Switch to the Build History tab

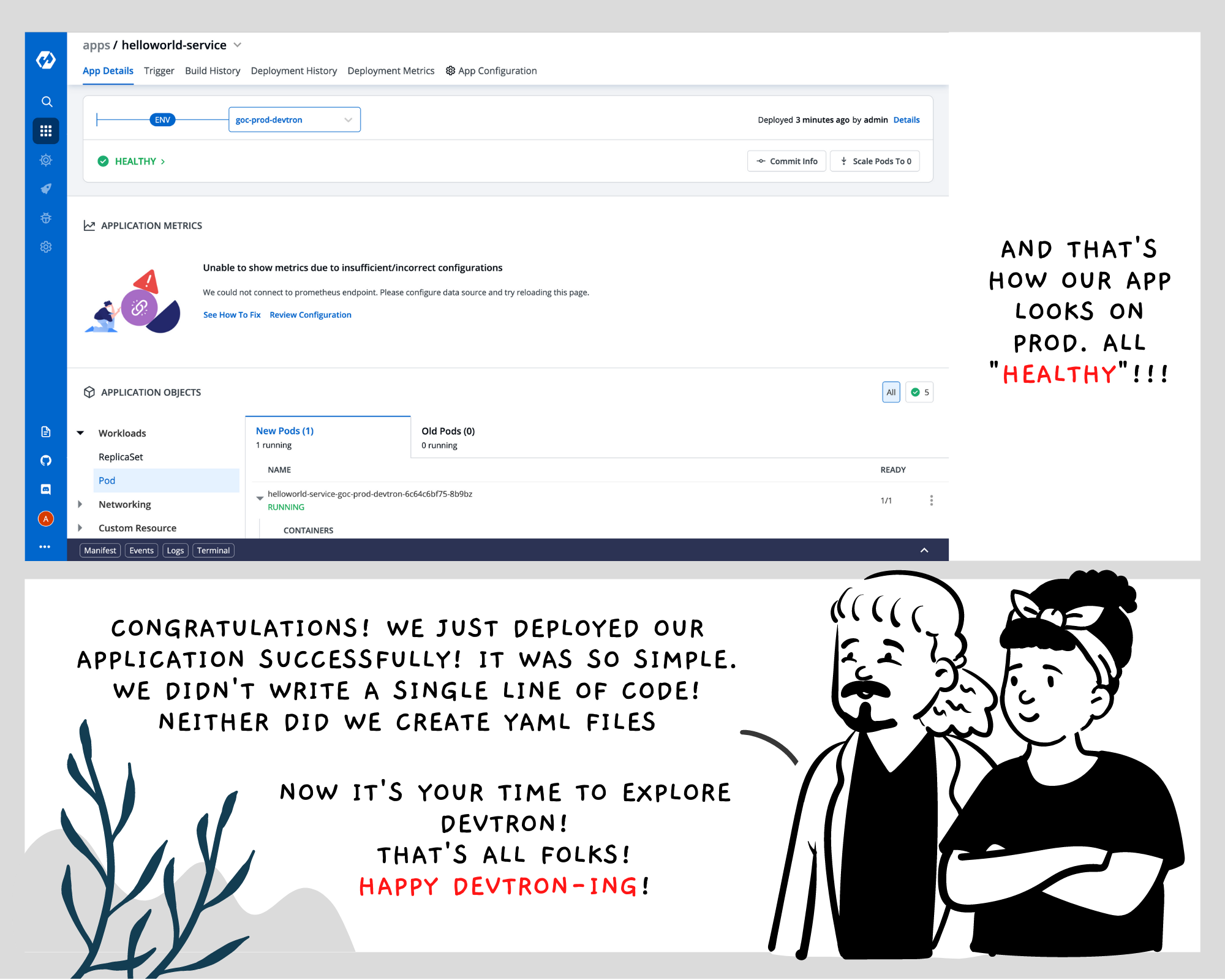click(x=213, y=71)
